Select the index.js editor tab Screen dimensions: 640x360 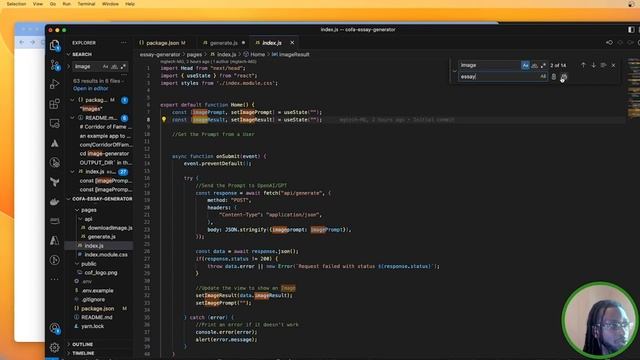[x=271, y=43]
